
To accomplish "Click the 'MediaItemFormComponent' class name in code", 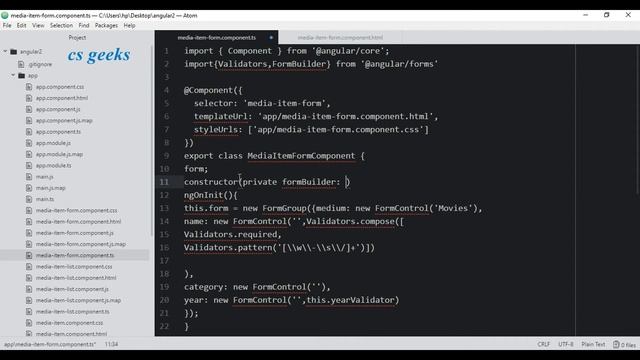I will pyautogui.click(x=301, y=156).
